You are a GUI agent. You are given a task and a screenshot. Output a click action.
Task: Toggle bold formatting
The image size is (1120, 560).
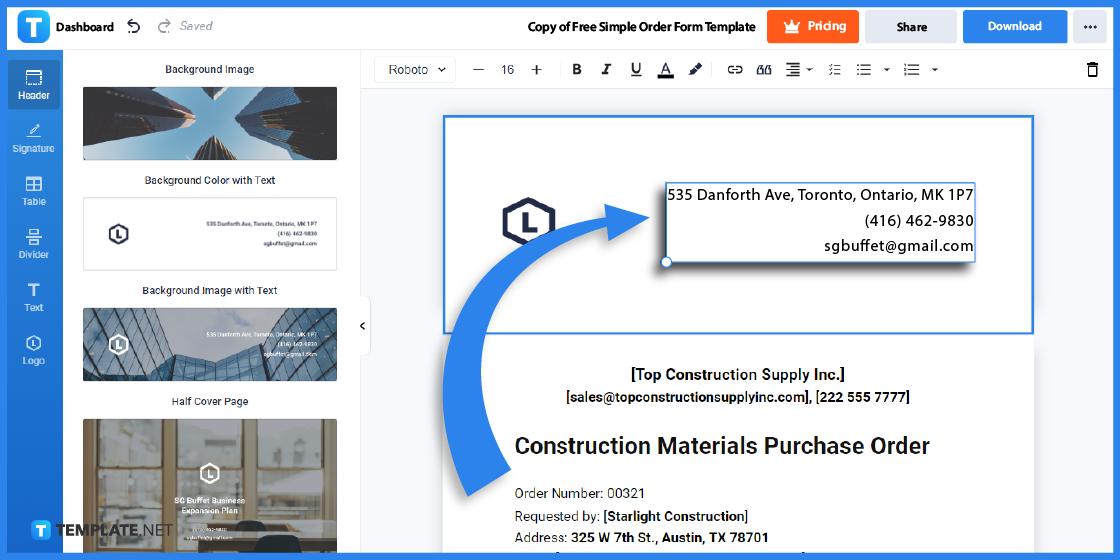pyautogui.click(x=577, y=70)
